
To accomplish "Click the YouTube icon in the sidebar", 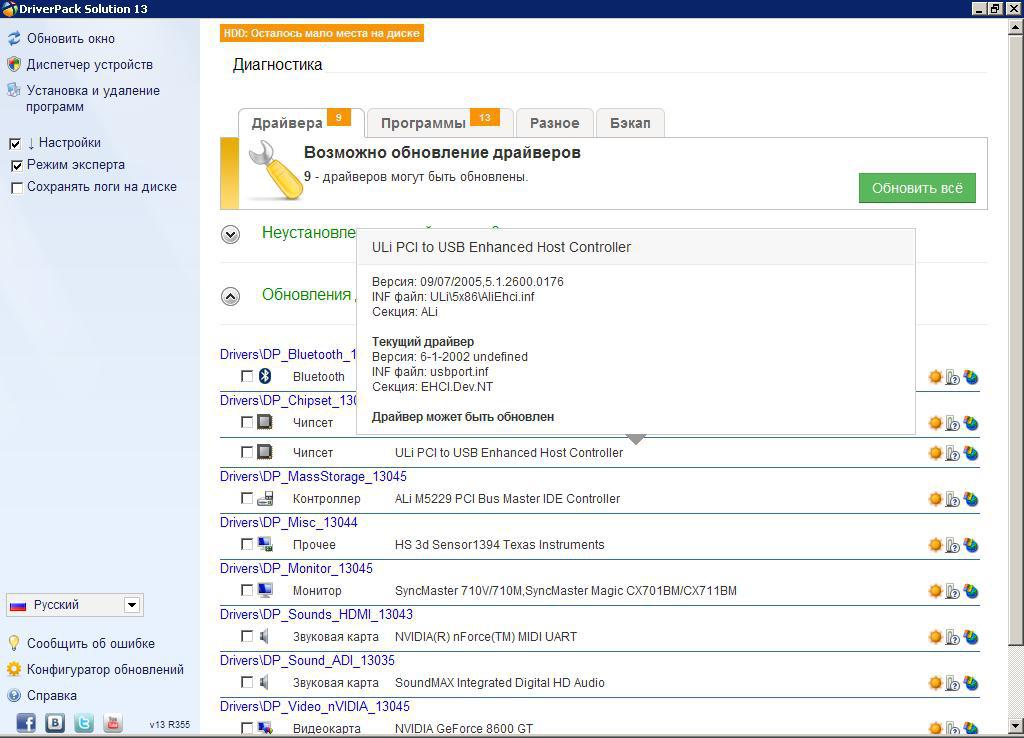I will (113, 722).
